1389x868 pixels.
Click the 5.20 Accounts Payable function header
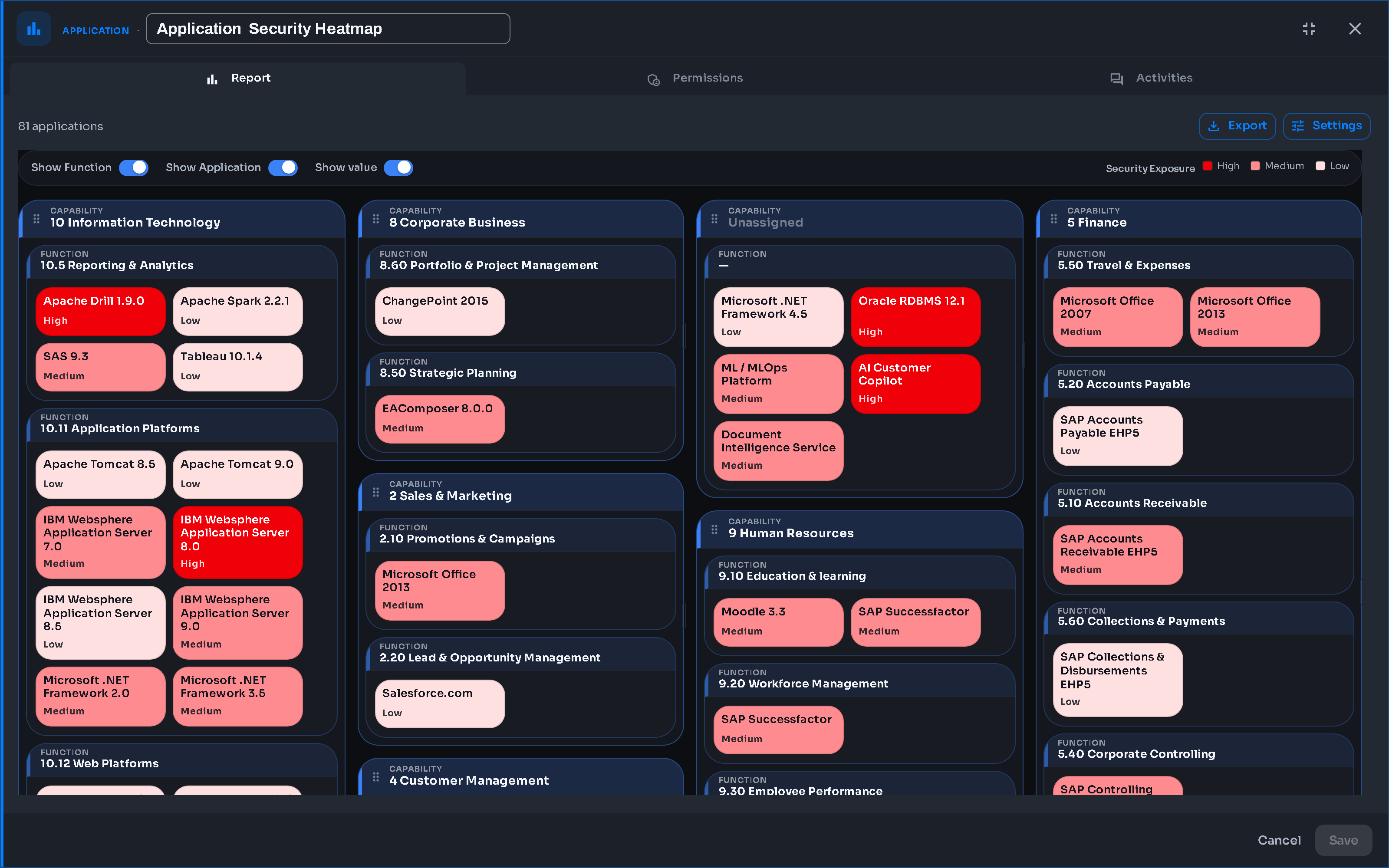click(x=1198, y=380)
